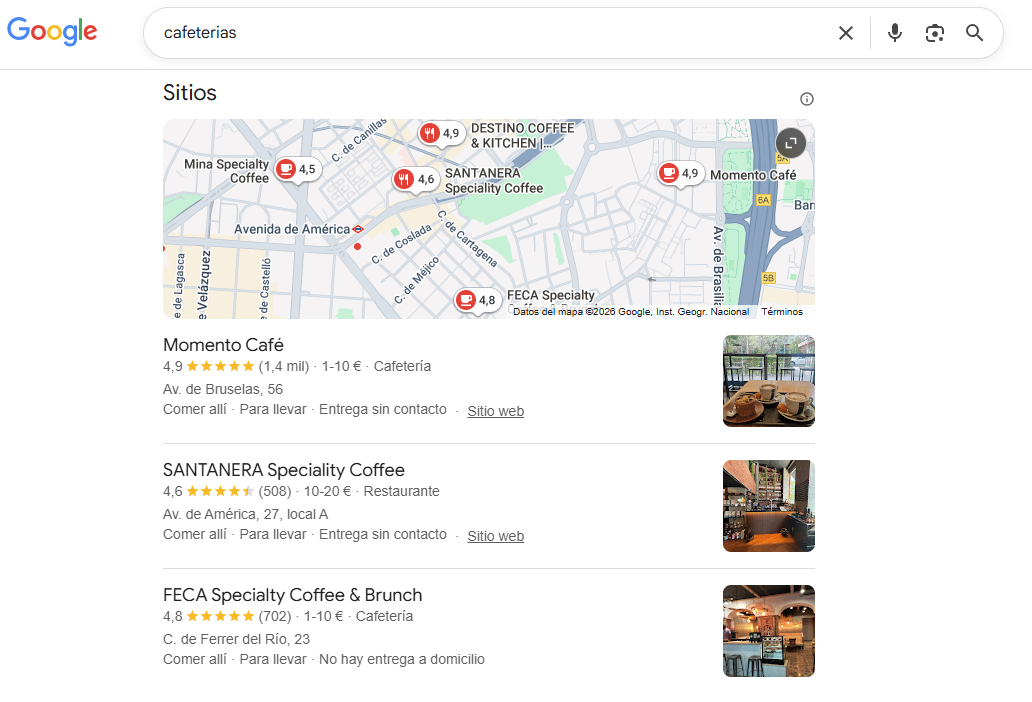Click the '(508)' reviews count
The image size is (1032, 702).
click(274, 491)
